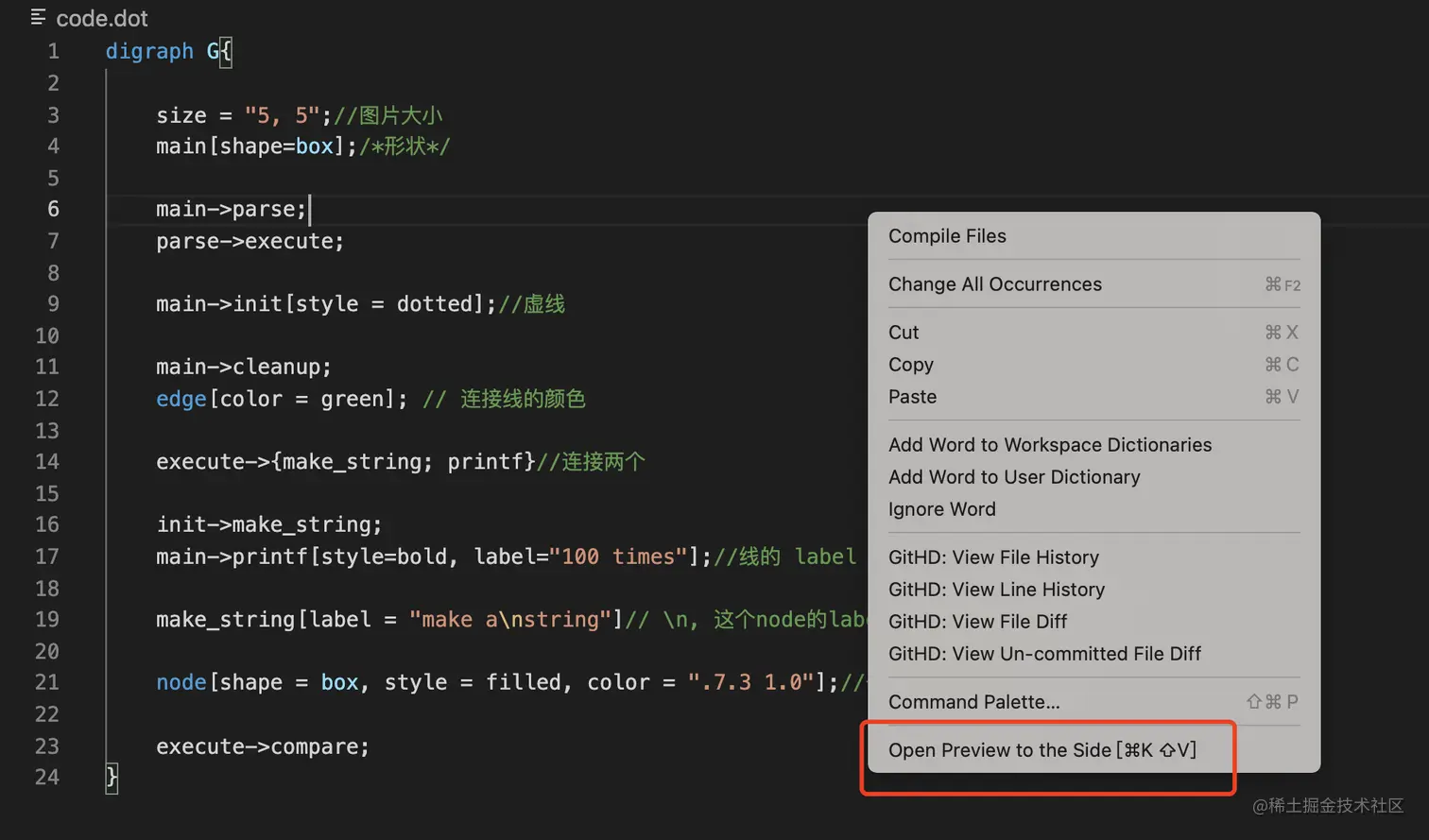The image size is (1429, 840).
Task: Open GitHD: View Line History
Action: click(996, 590)
